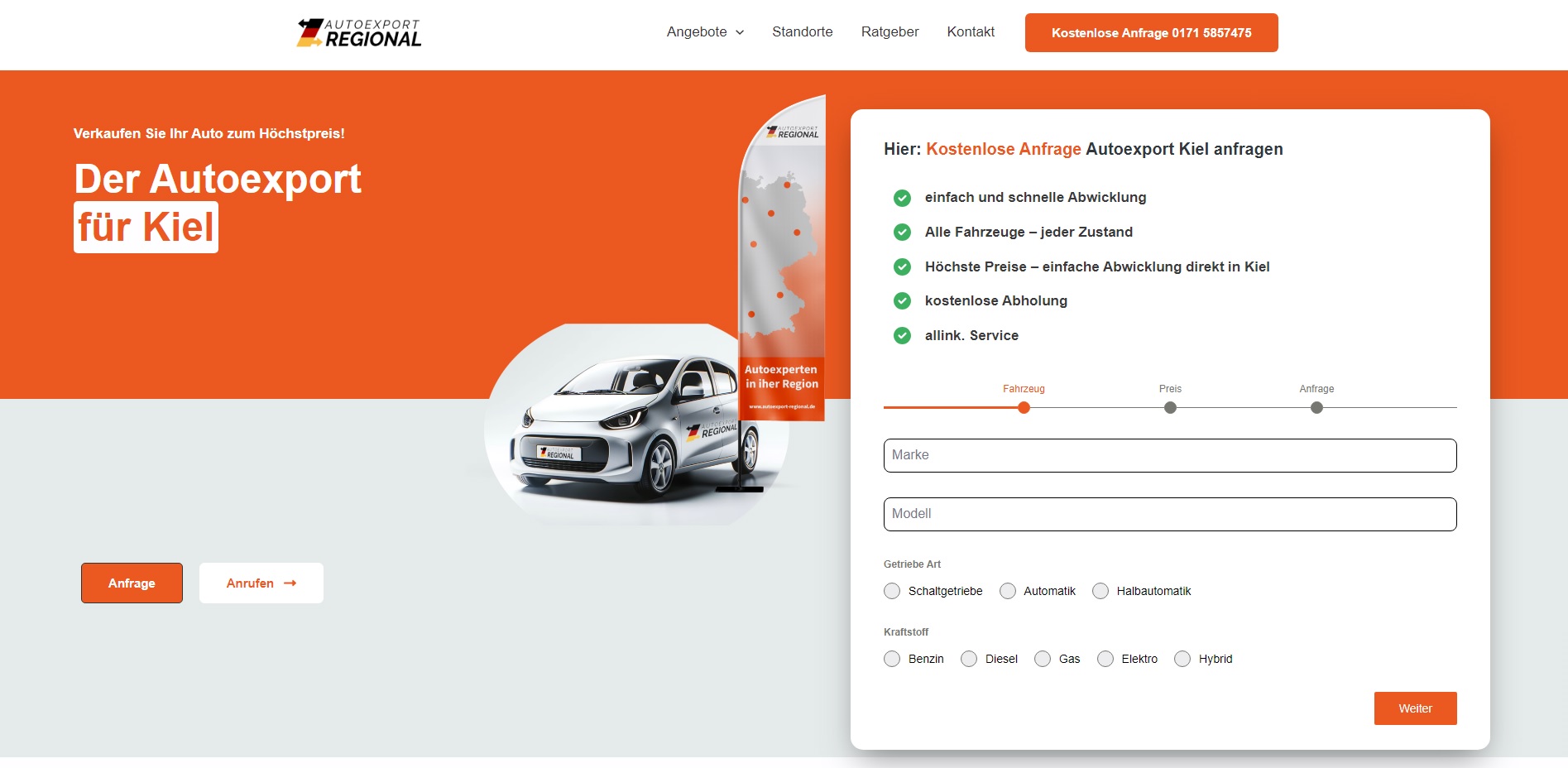Viewport: 1568px width, 768px height.
Task: Click the arrow icon inside the Anrufen button
Action: point(289,583)
